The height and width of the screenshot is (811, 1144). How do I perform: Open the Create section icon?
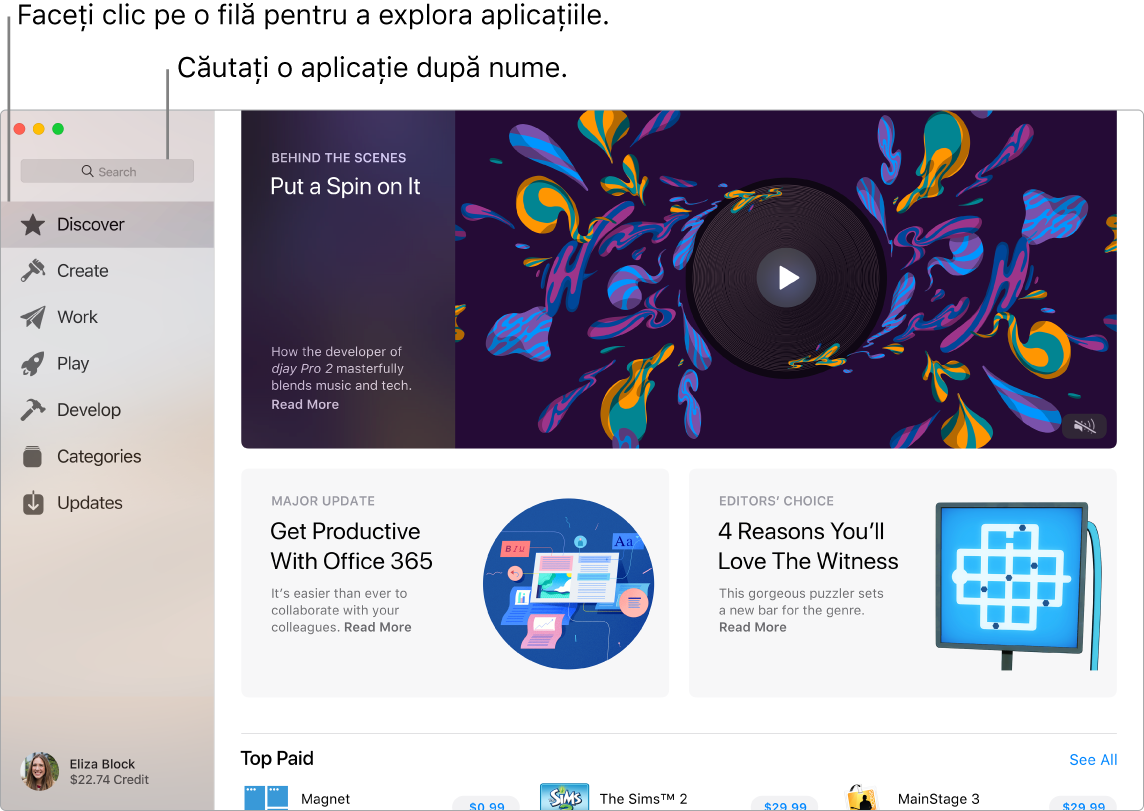coord(31,270)
